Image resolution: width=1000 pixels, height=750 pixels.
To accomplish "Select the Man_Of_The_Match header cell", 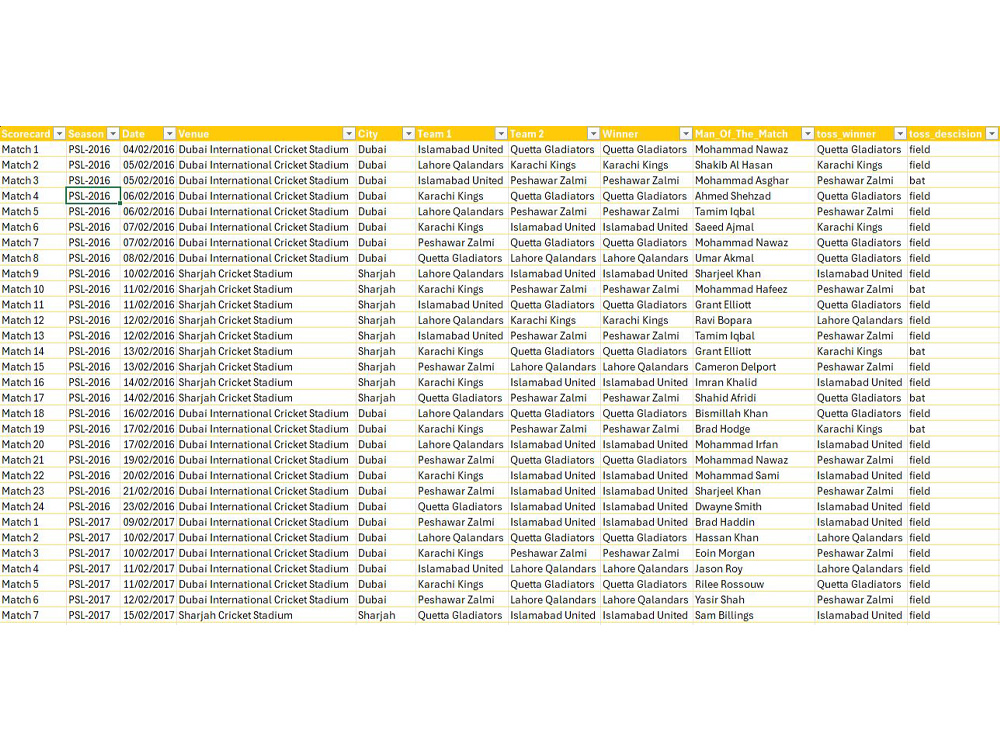I will click(753, 134).
